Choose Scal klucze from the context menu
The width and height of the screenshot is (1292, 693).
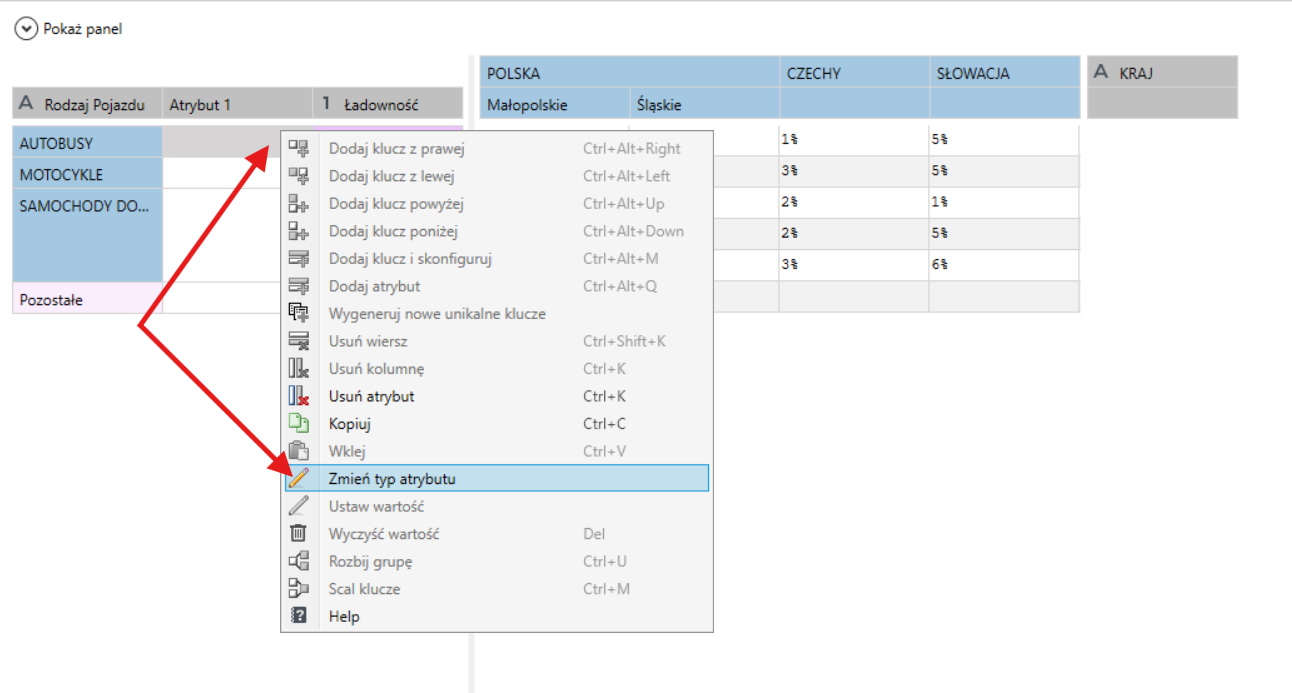point(497,589)
